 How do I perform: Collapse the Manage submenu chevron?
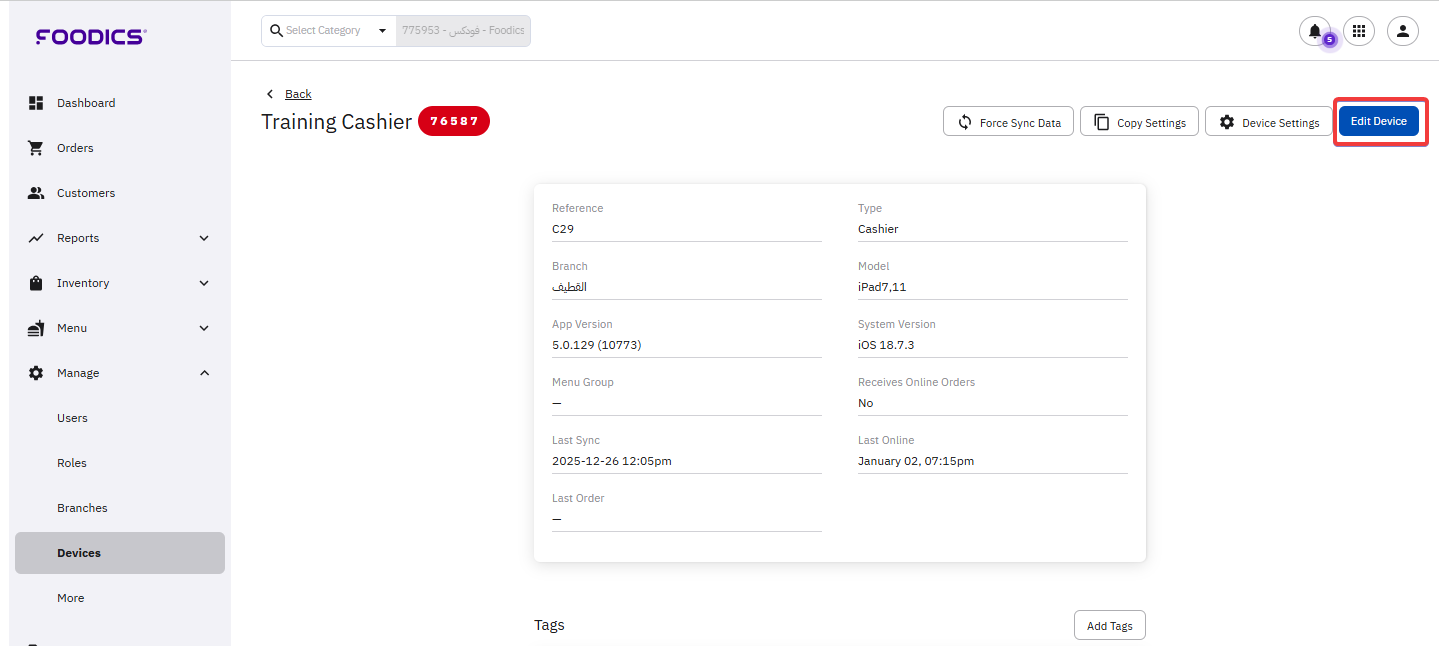(204, 373)
